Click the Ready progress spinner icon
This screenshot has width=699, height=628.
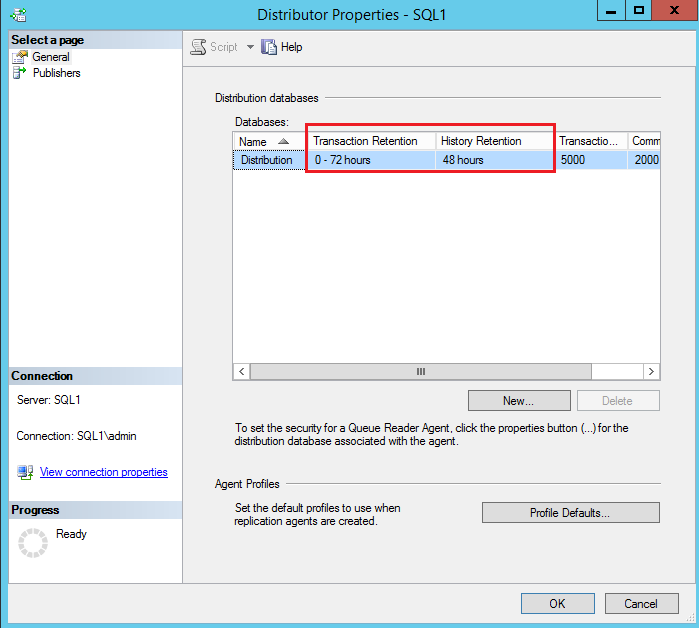click(33, 543)
